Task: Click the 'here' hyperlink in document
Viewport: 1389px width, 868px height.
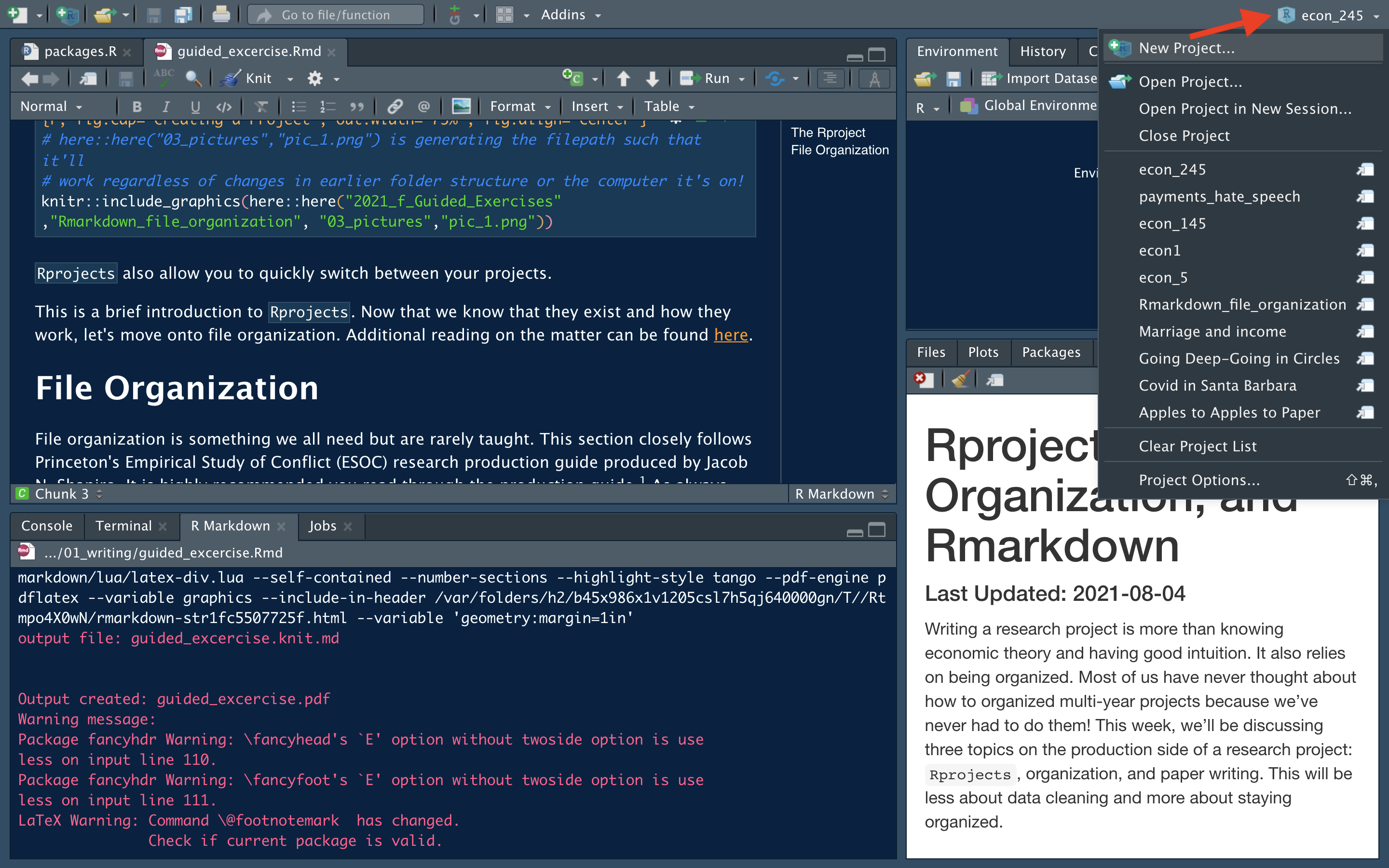Action: pyautogui.click(x=731, y=335)
